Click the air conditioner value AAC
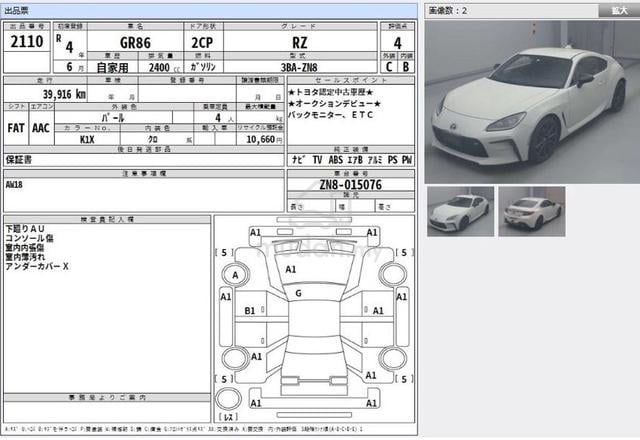The image size is (640, 440). [41, 128]
